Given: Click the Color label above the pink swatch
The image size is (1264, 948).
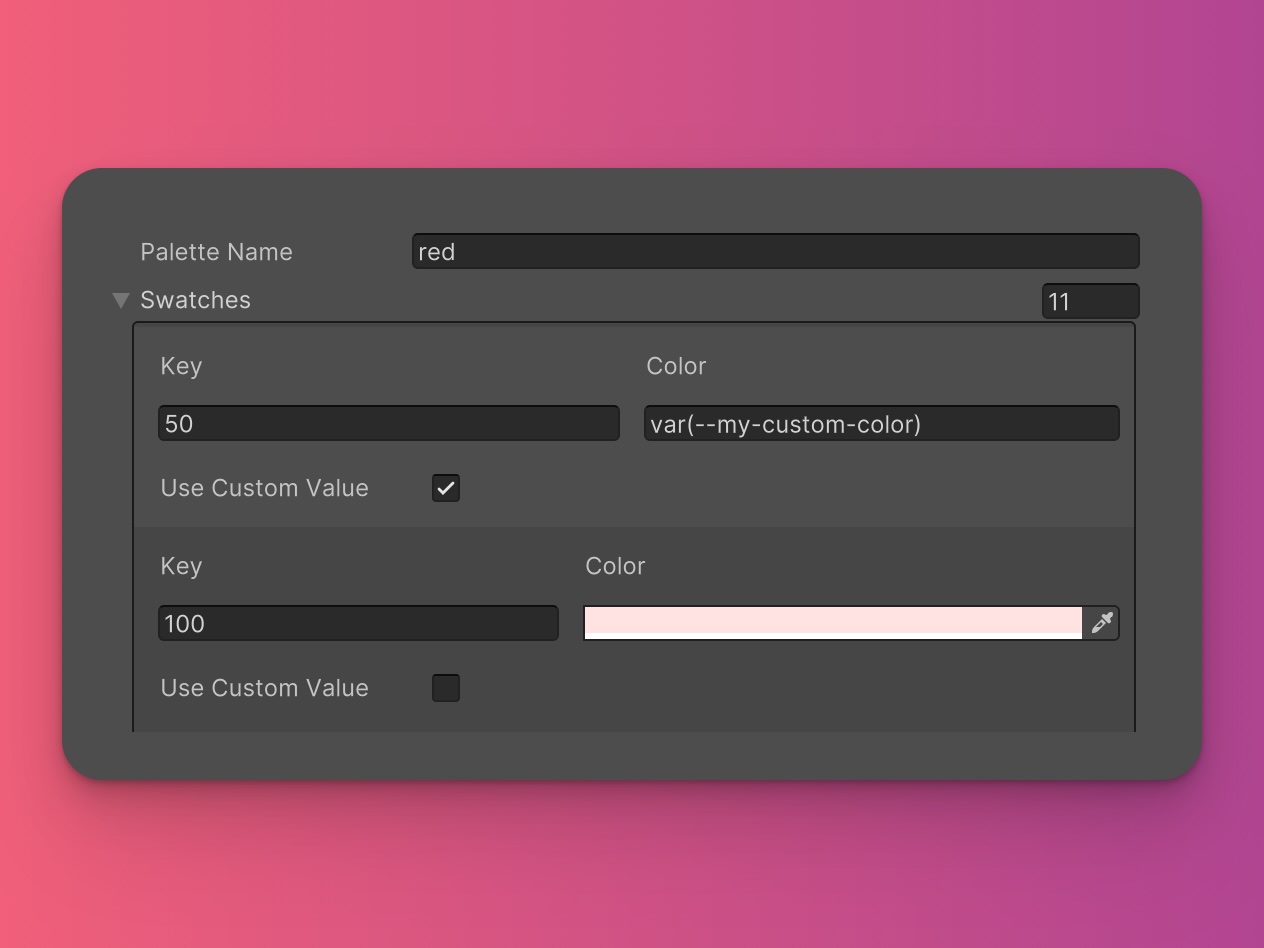Looking at the screenshot, I should (x=615, y=566).
